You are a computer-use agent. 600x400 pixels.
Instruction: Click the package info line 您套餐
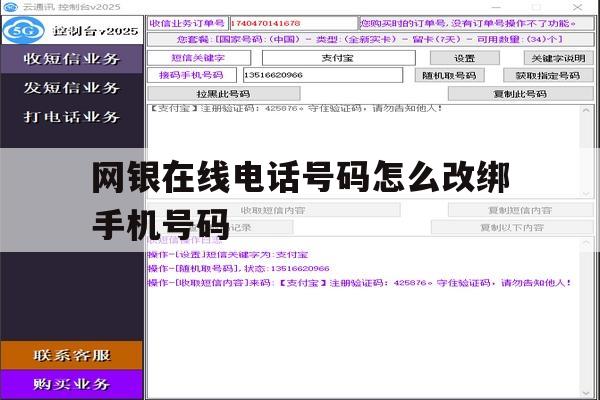[x=370, y=39]
